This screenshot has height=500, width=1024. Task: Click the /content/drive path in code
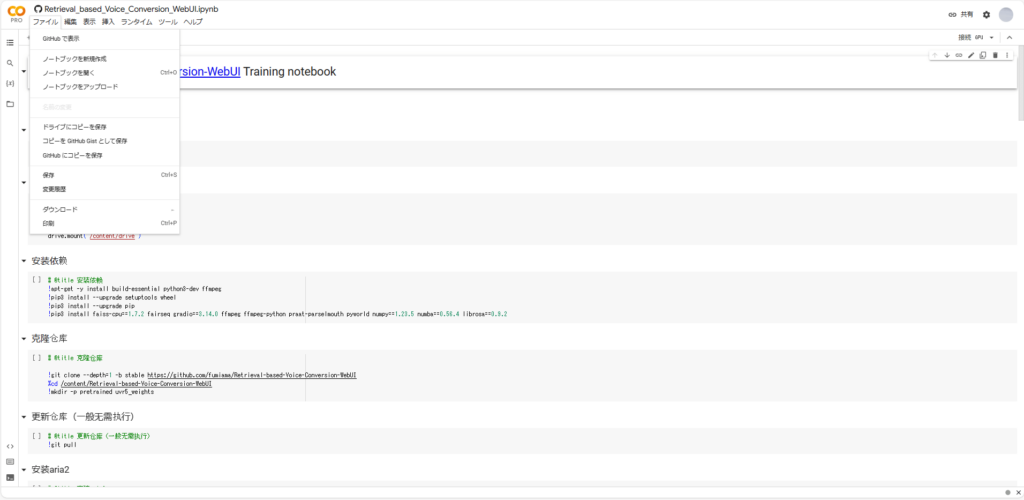[112, 236]
